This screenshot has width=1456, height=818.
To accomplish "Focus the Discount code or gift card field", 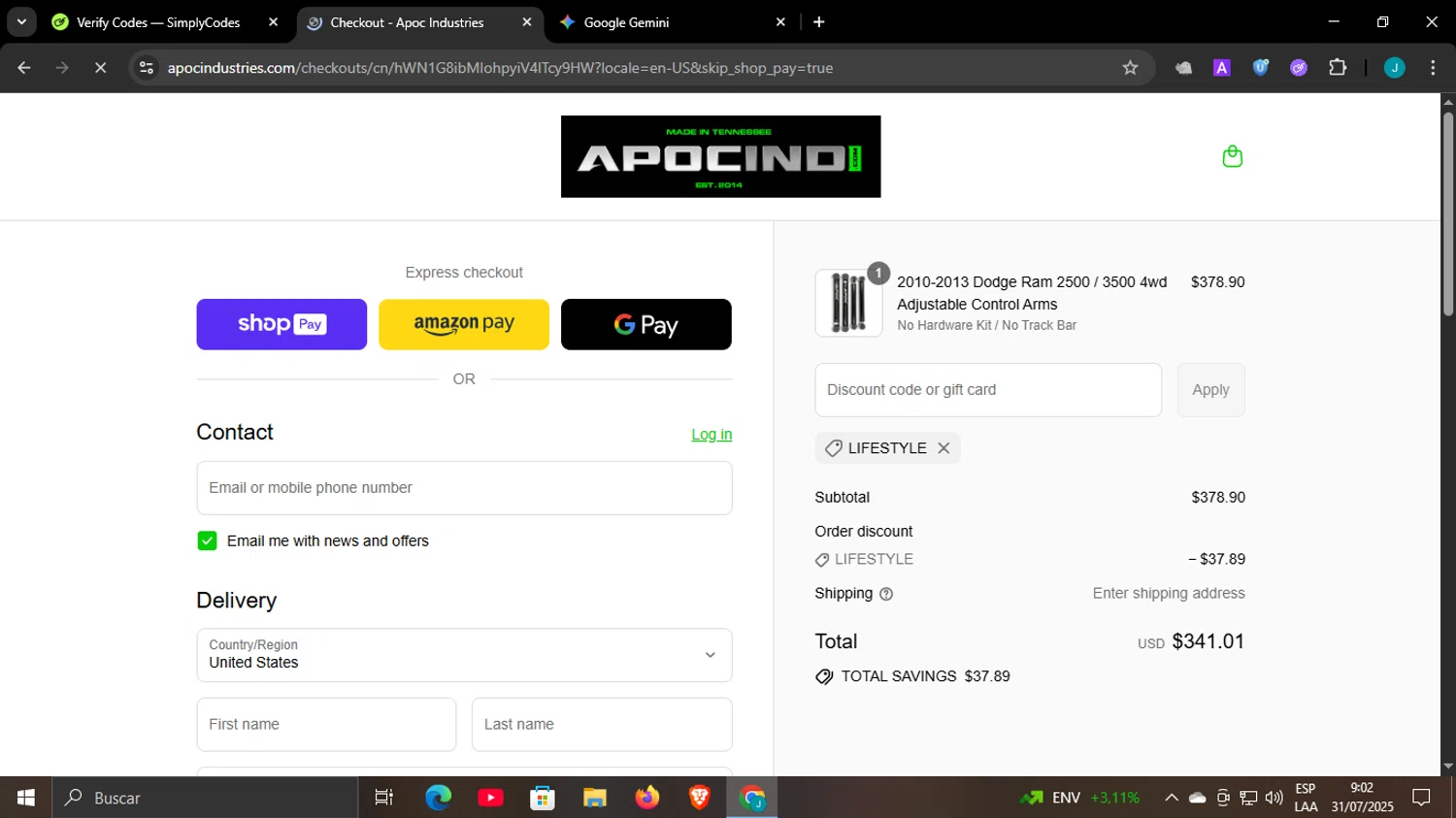I will click(x=988, y=390).
